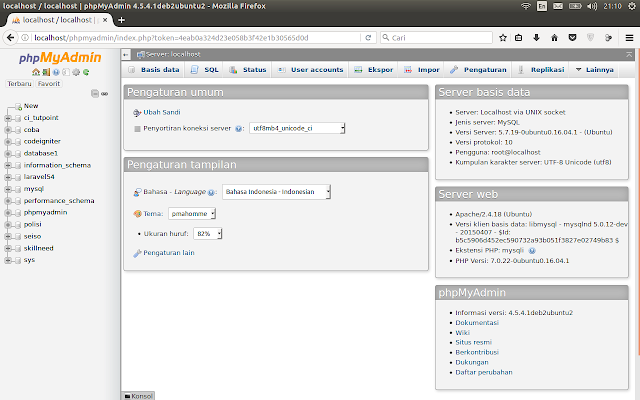Image resolution: width=640 pixels, height=400 pixels.
Task: Click the green reload navigation panel icon
Action: (x=86, y=72)
